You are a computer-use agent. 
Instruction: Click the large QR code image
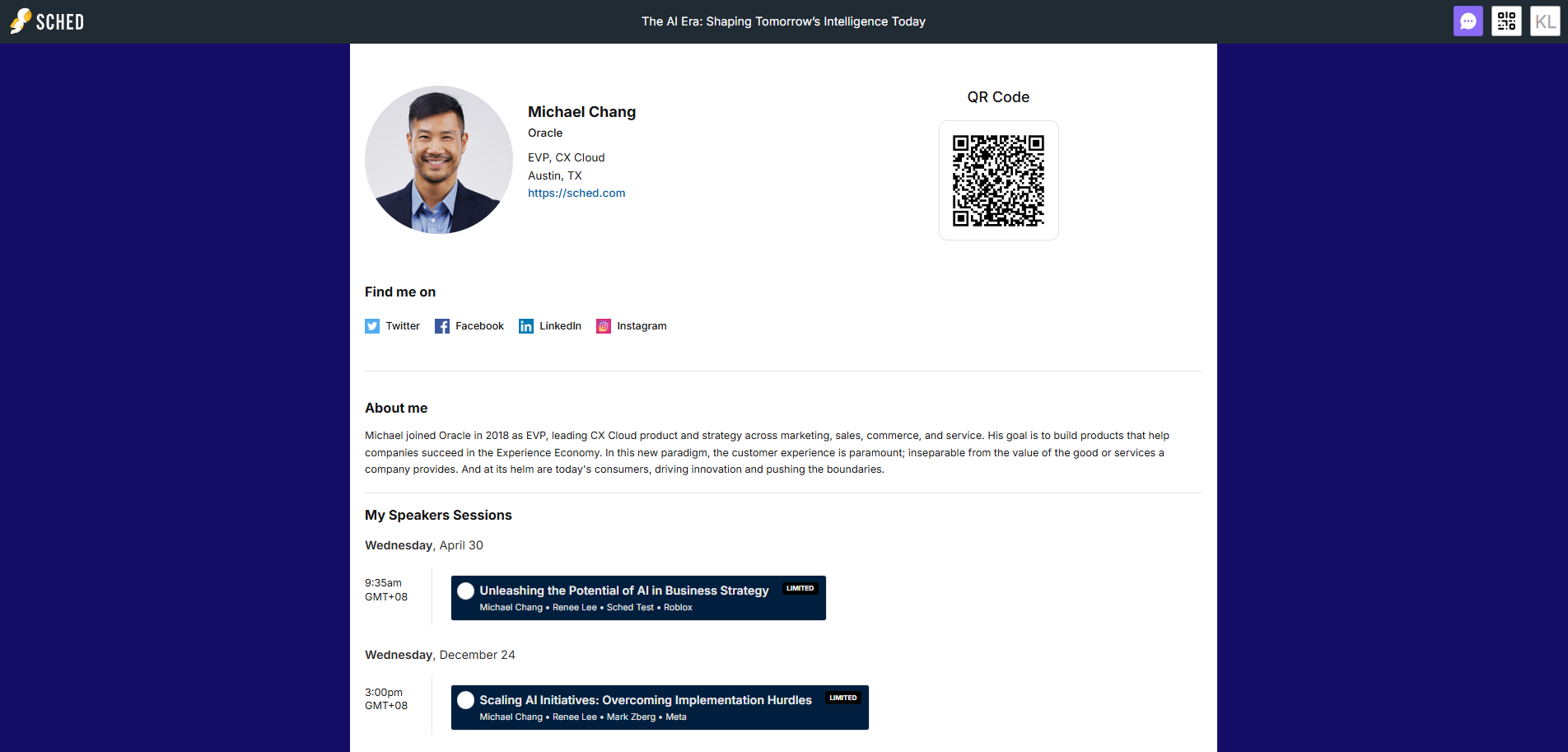click(x=998, y=180)
